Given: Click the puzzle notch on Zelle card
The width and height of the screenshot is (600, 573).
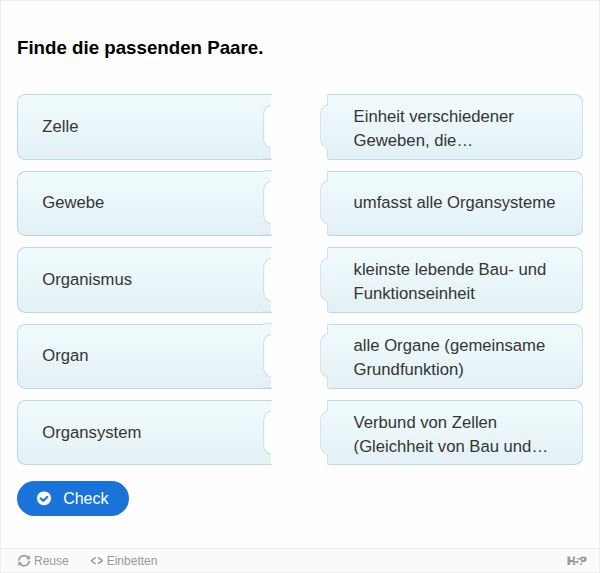Looking at the screenshot, I should [267, 127].
